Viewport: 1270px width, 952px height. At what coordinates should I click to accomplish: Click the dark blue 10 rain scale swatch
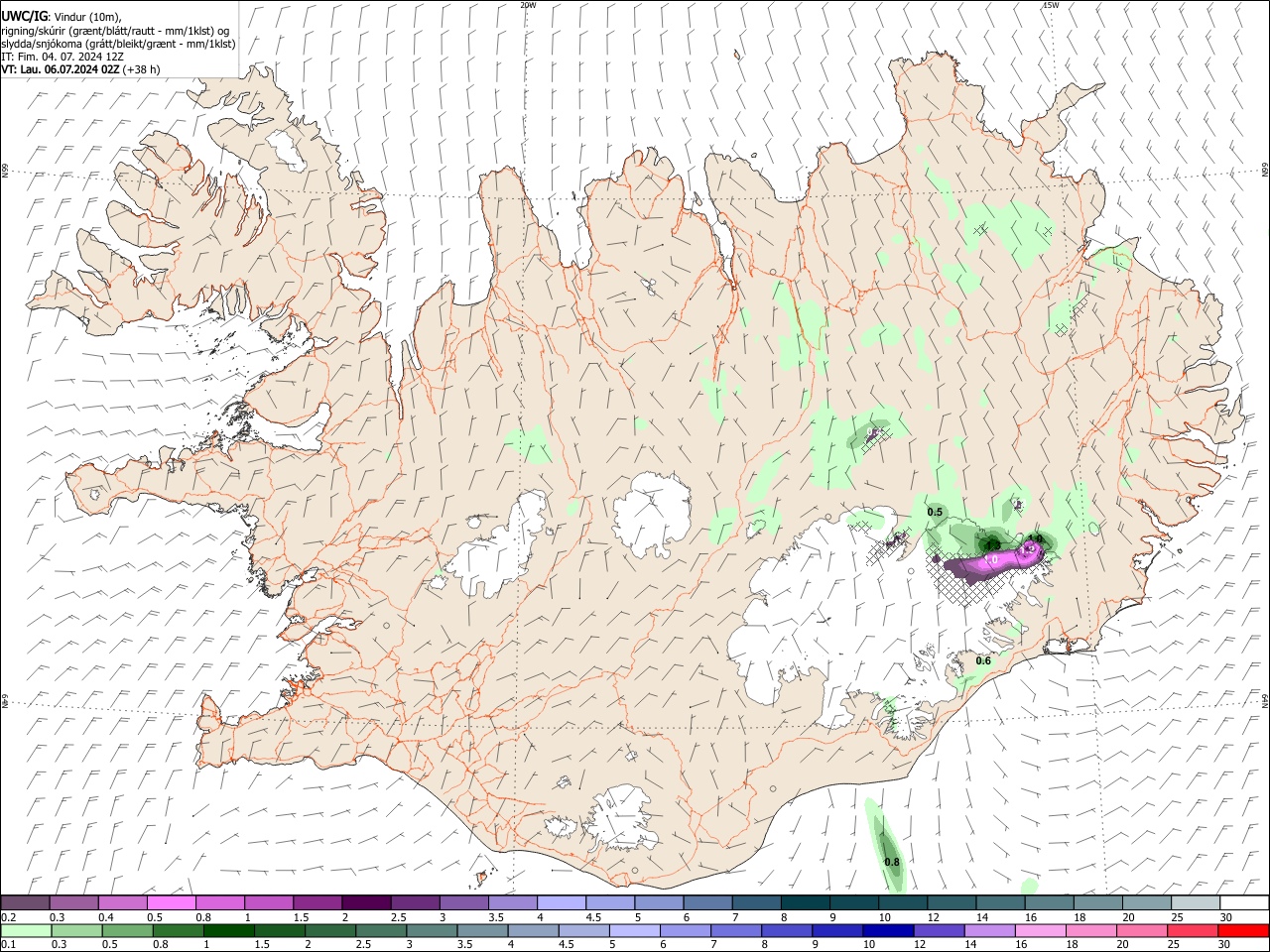888,930
